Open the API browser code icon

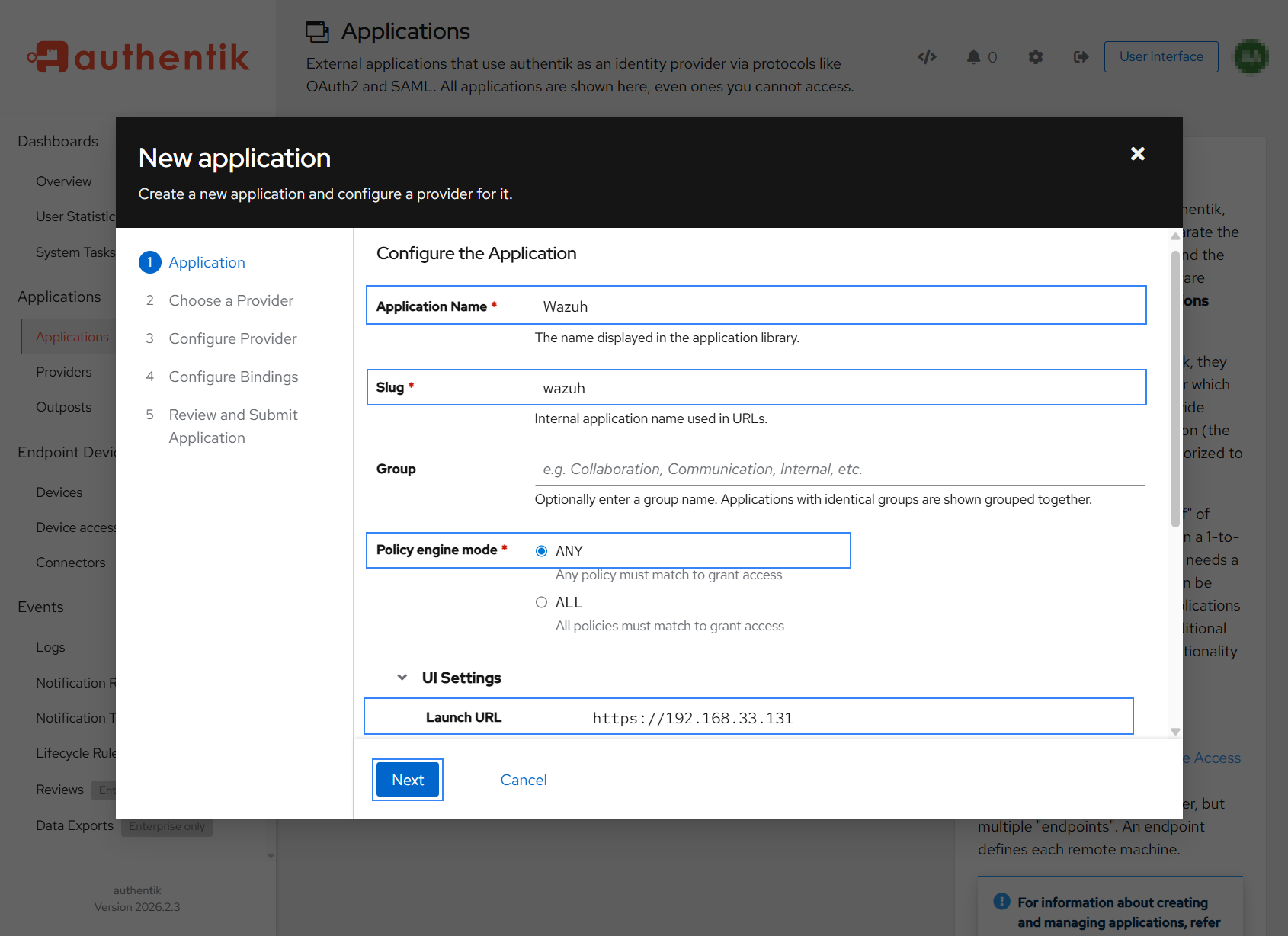coord(927,56)
